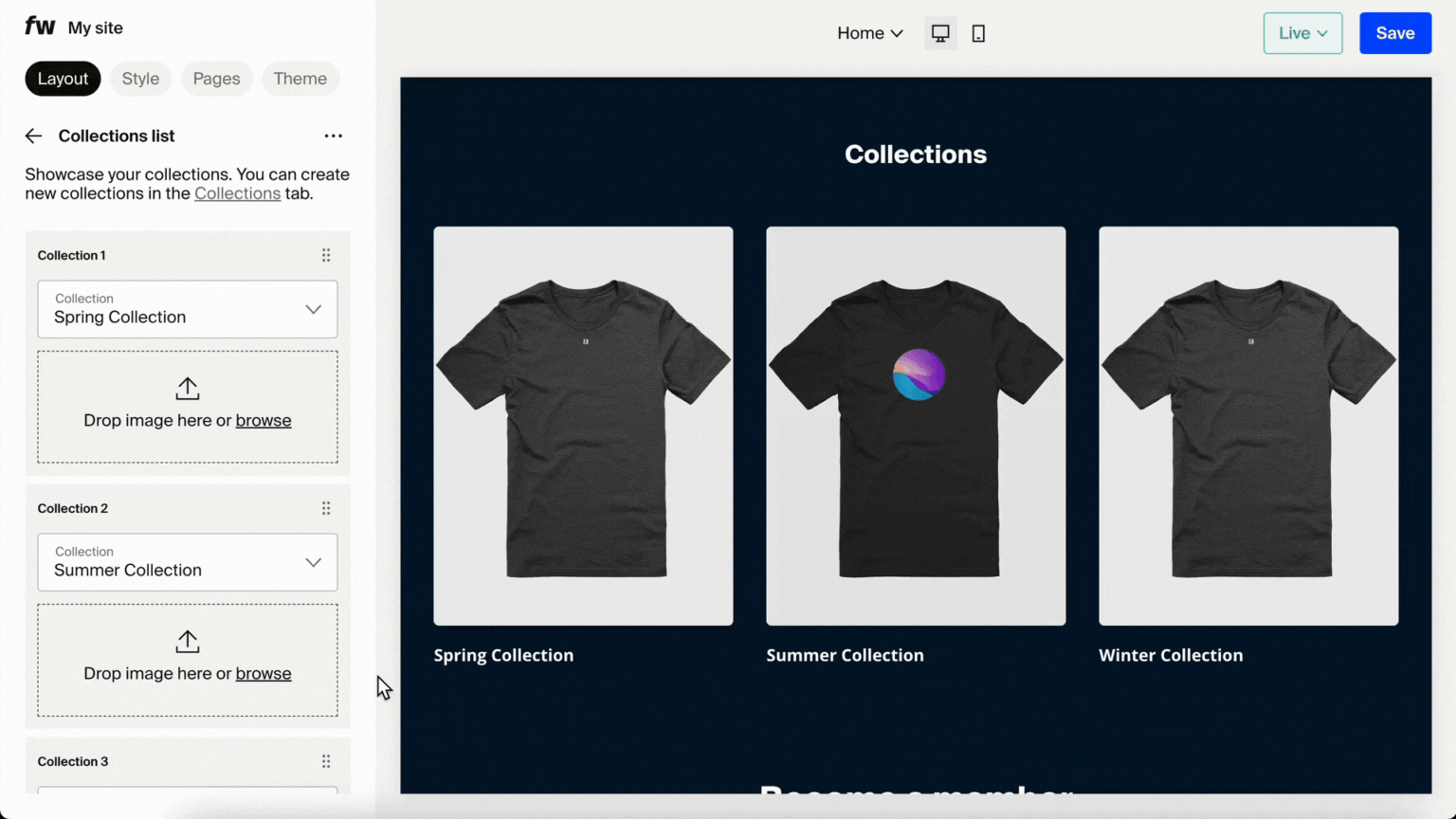
Task: Open the Home page selector dropdown
Action: [x=869, y=32]
